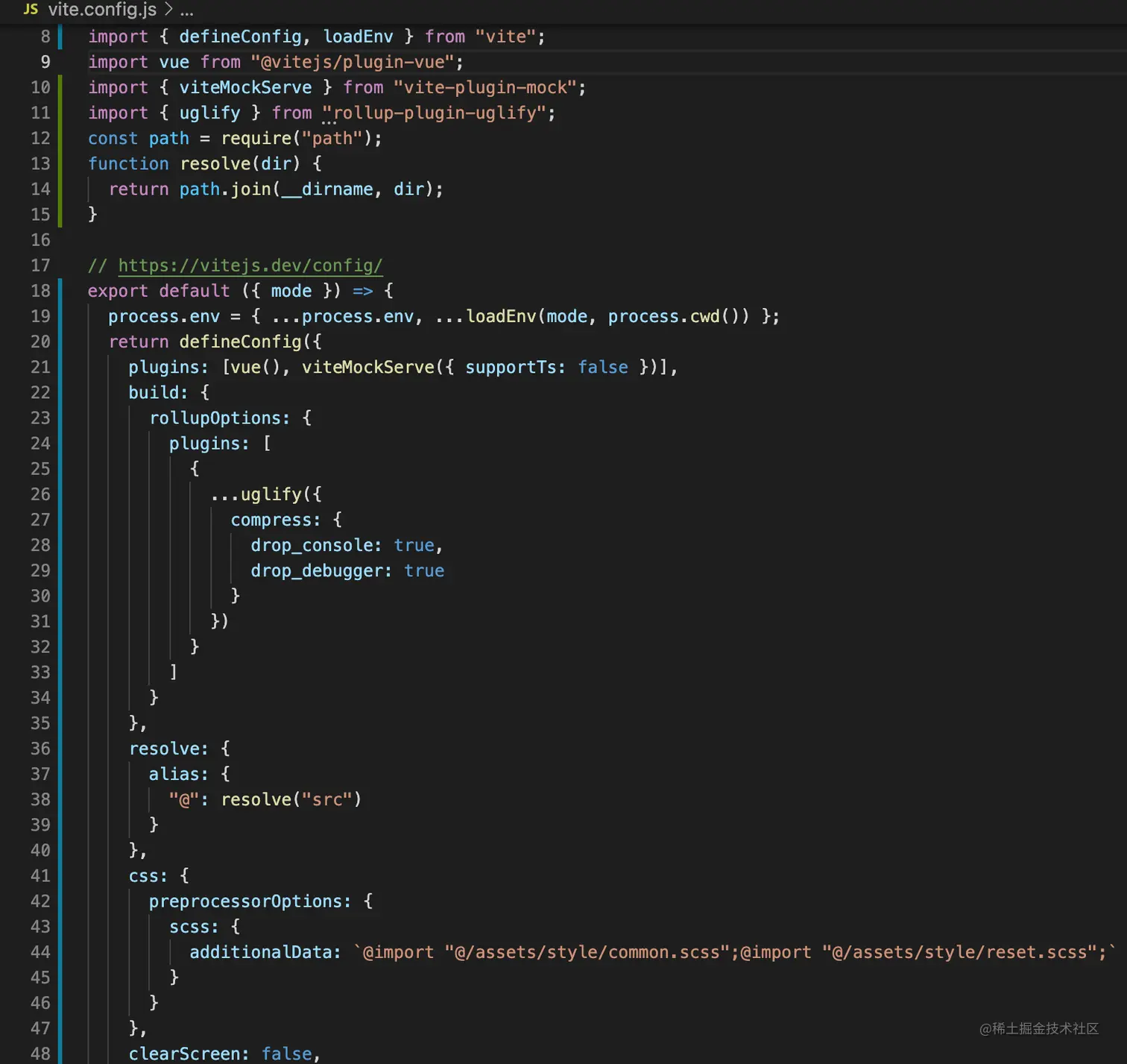Click the require keyword on line 12

256,139
